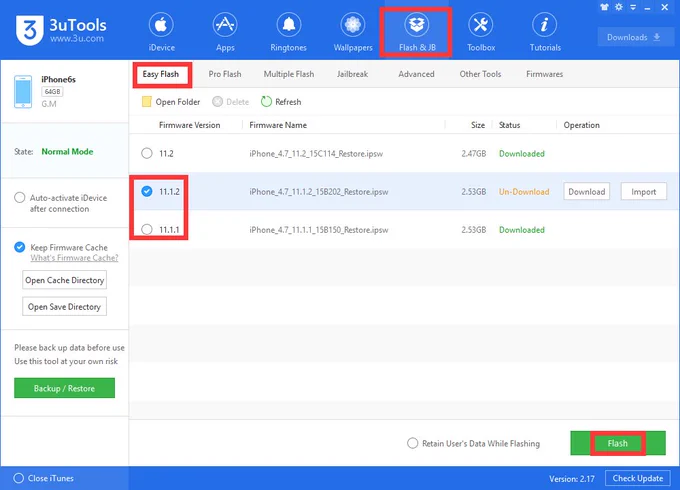The image size is (680, 490).
Task: Switch to the Other Tools tab
Action: pyautogui.click(x=480, y=74)
